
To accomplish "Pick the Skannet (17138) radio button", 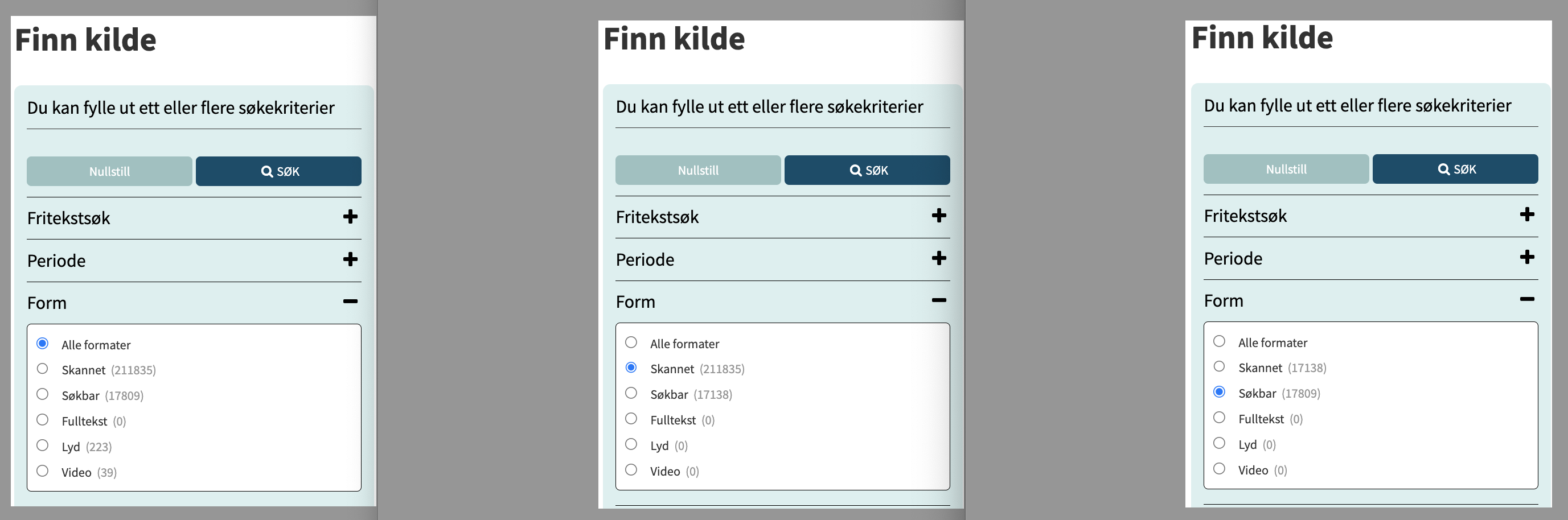I will [1219, 366].
